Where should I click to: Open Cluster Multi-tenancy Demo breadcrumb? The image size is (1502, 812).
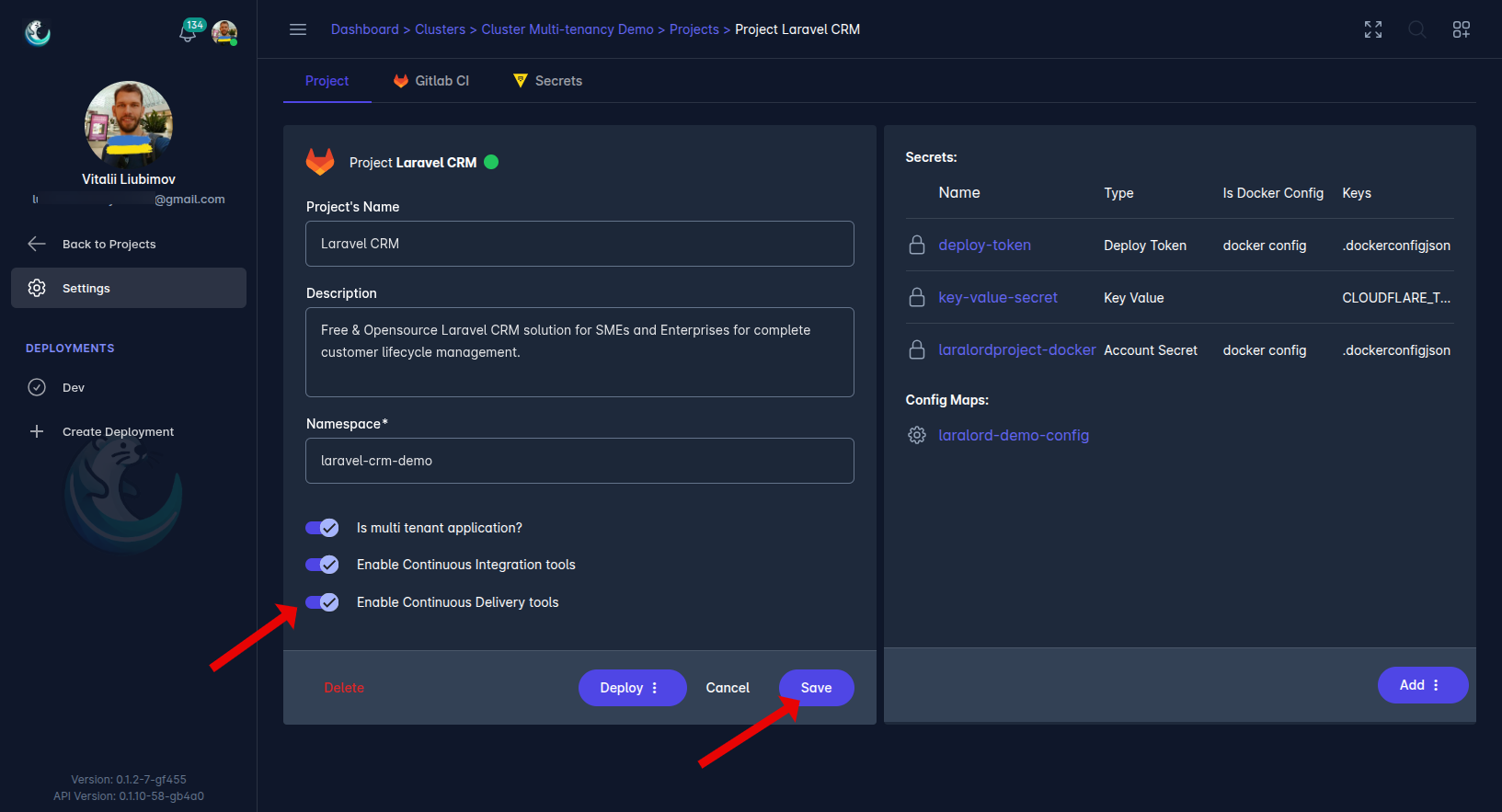pos(568,29)
